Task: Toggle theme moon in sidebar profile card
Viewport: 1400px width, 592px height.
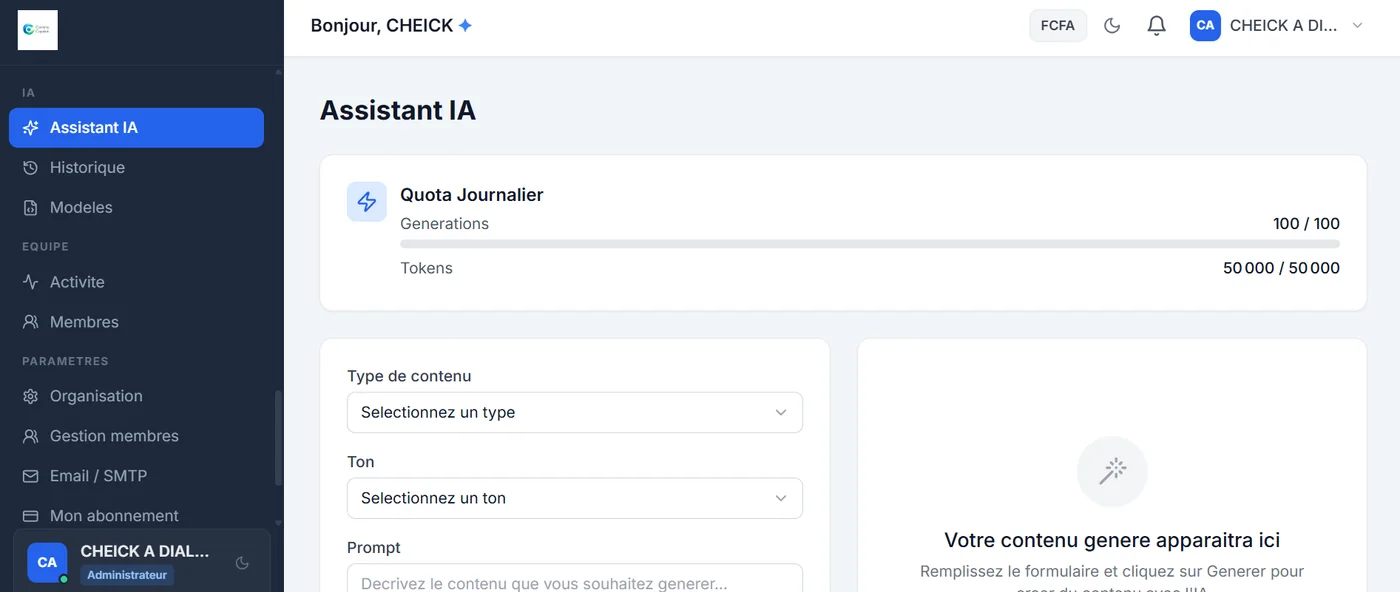Action: [x=242, y=563]
